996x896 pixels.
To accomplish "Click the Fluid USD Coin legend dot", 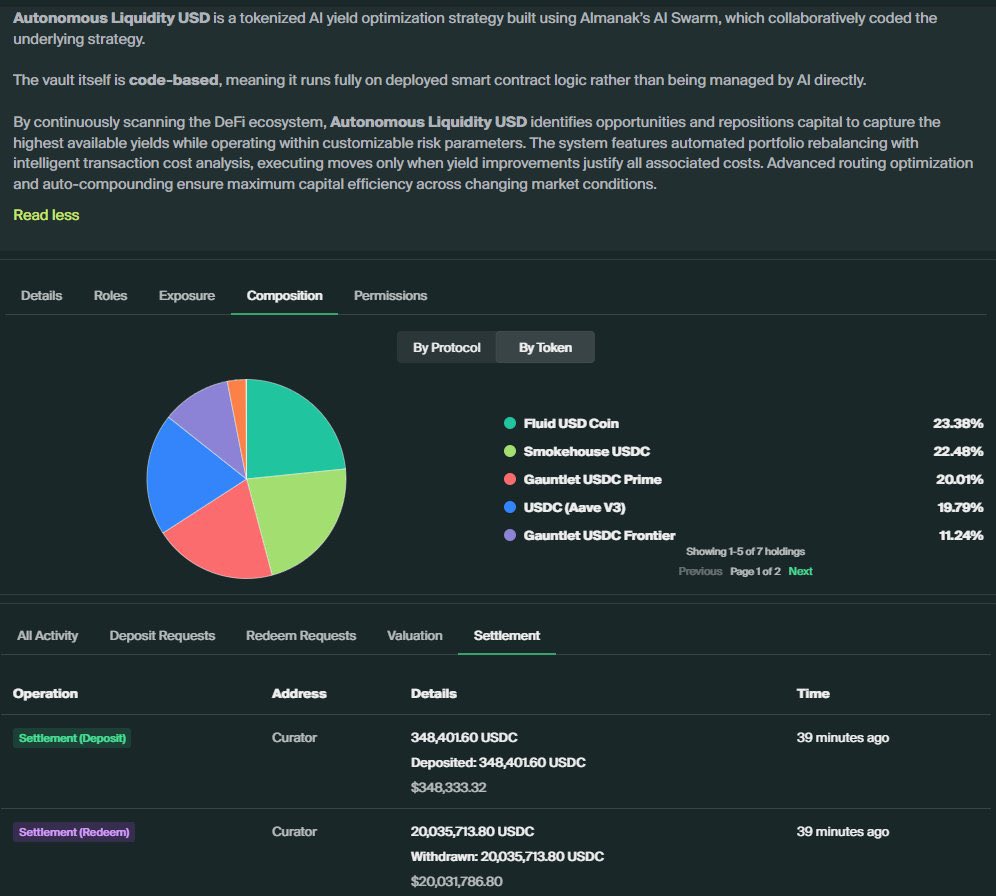I will tap(511, 423).
